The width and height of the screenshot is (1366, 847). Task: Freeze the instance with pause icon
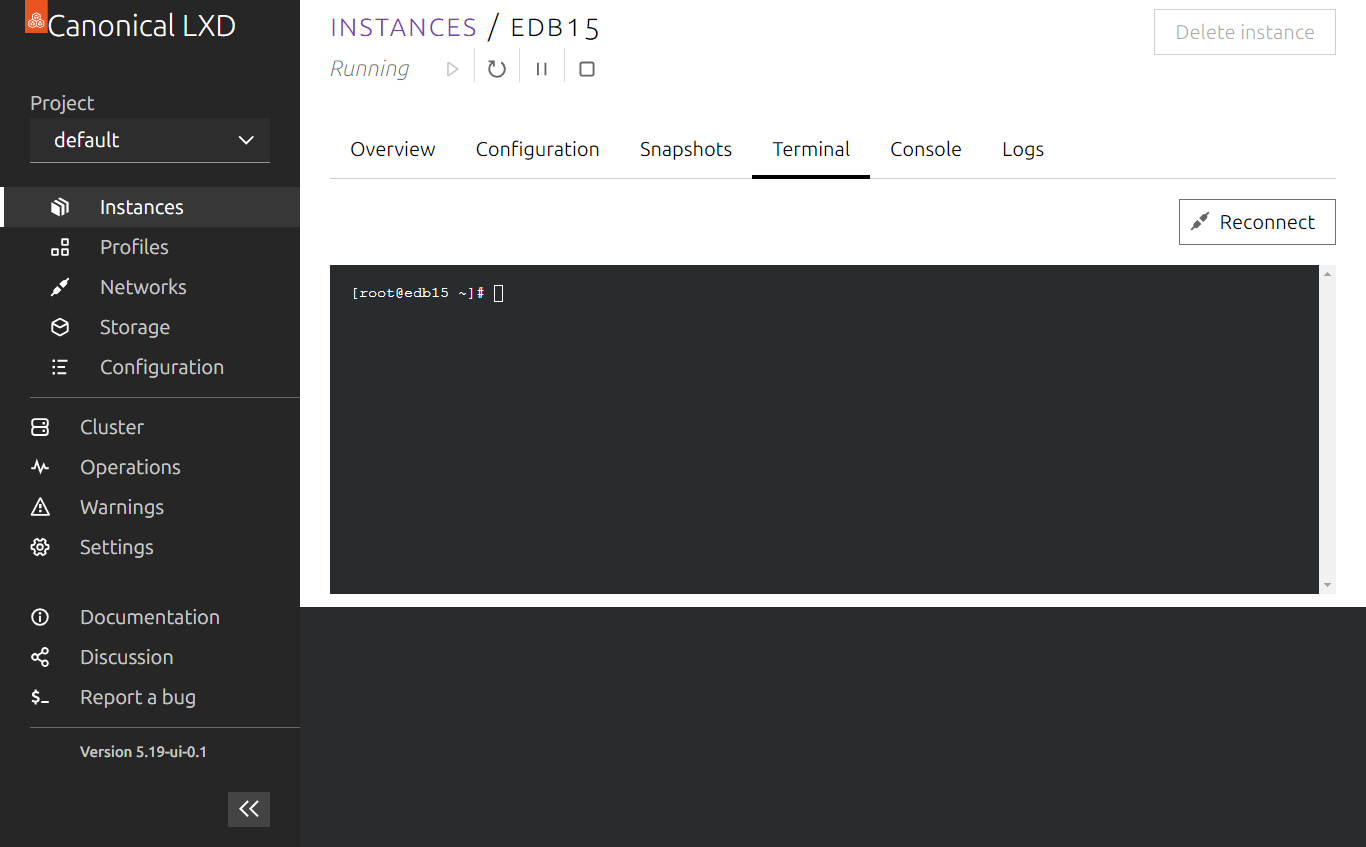[541, 69]
